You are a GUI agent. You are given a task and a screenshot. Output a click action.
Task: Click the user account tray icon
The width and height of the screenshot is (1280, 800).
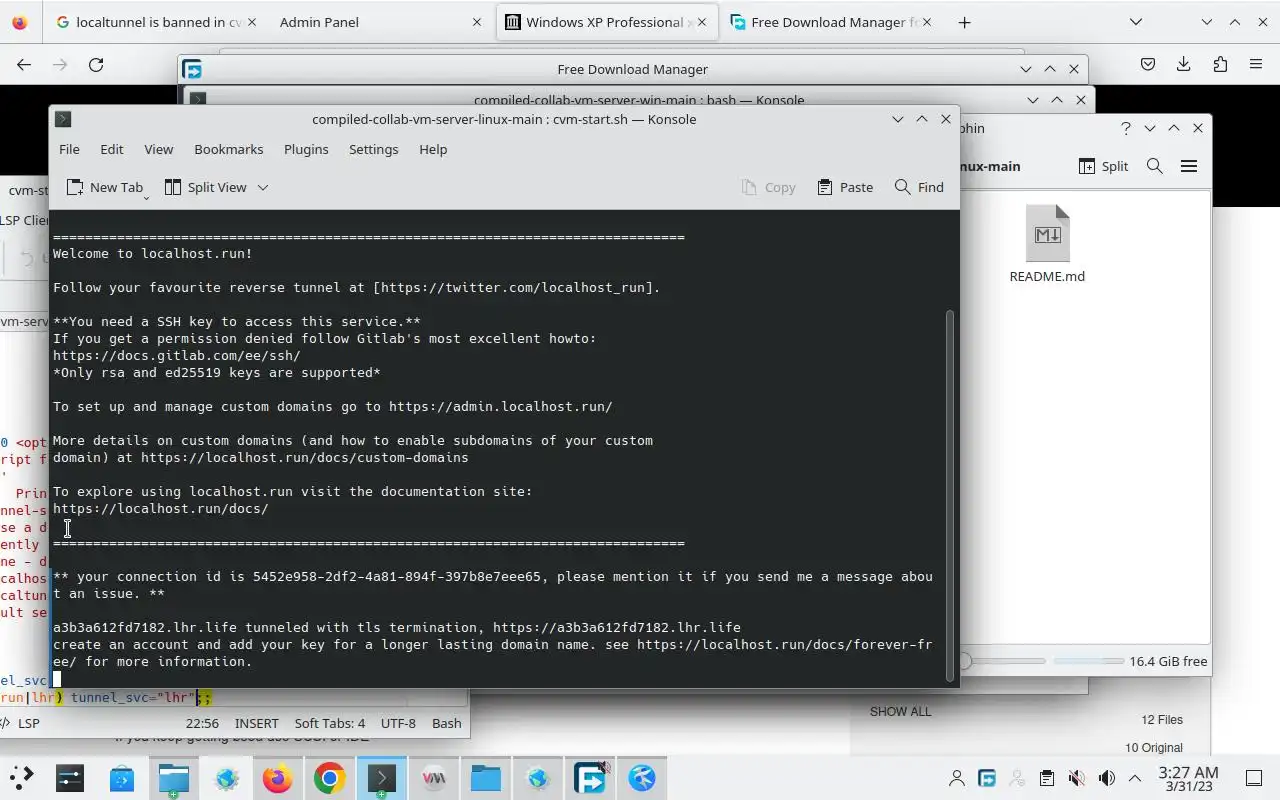click(x=957, y=778)
